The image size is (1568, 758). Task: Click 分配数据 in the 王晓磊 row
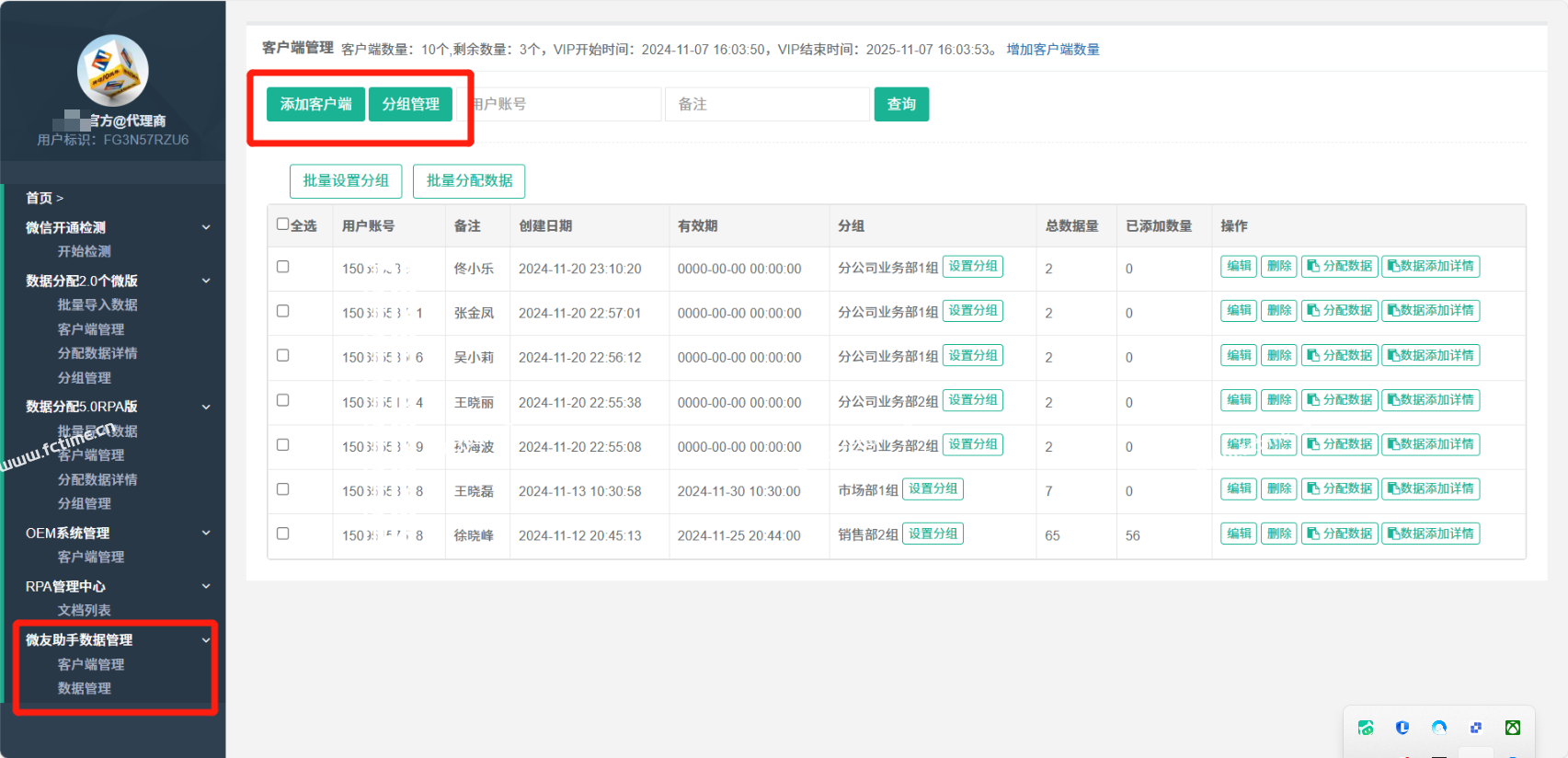coord(1340,488)
